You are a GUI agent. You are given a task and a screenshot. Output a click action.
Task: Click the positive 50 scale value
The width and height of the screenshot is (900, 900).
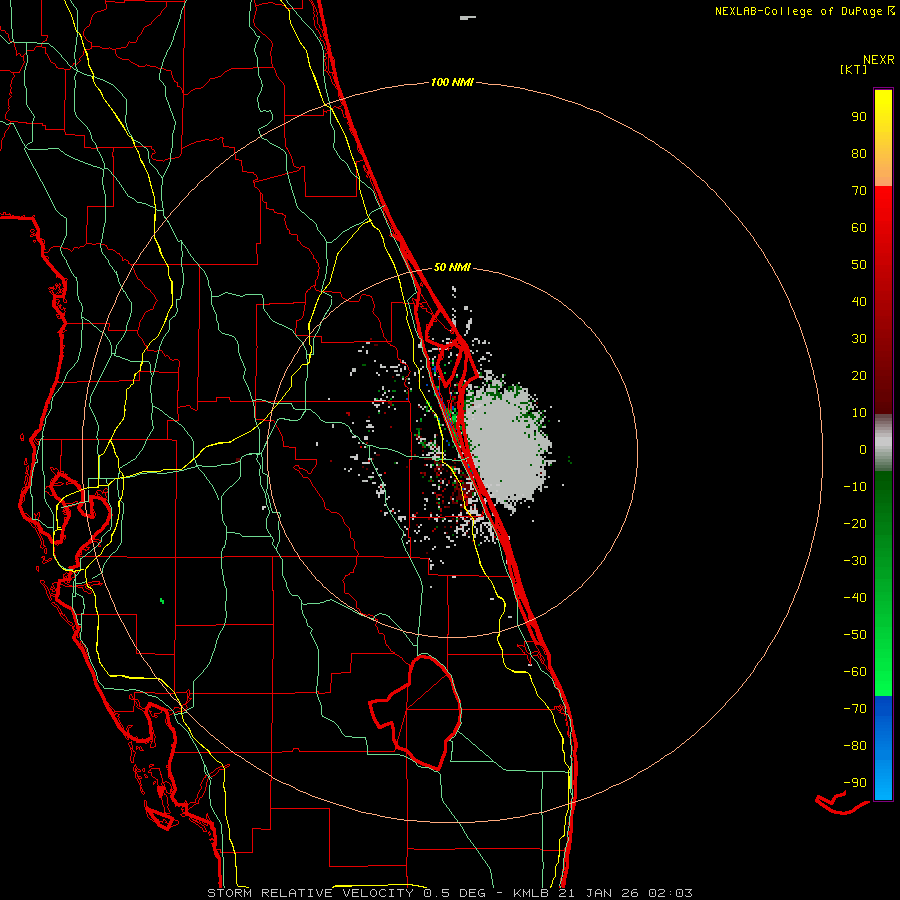click(x=859, y=265)
